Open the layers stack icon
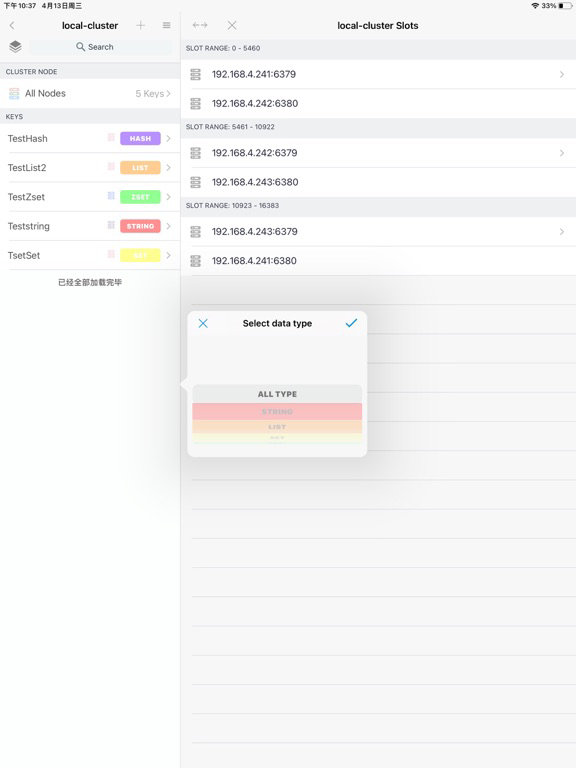This screenshot has width=576, height=768. (15, 47)
